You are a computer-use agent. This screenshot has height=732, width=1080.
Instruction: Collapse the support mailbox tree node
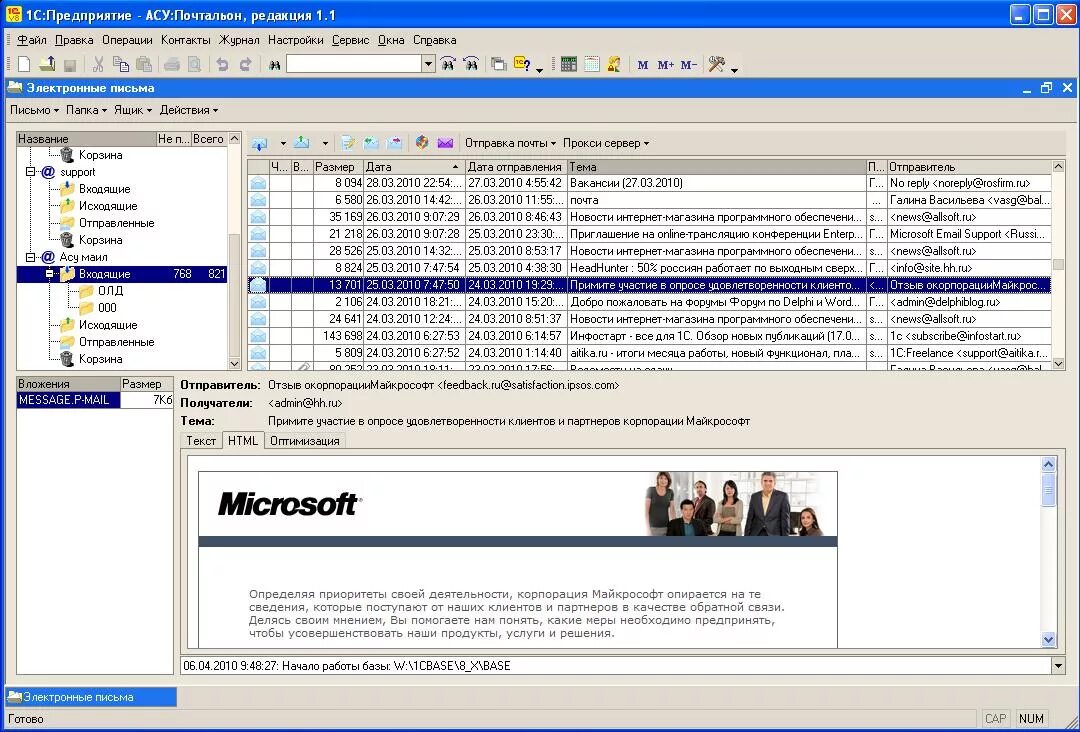30,171
